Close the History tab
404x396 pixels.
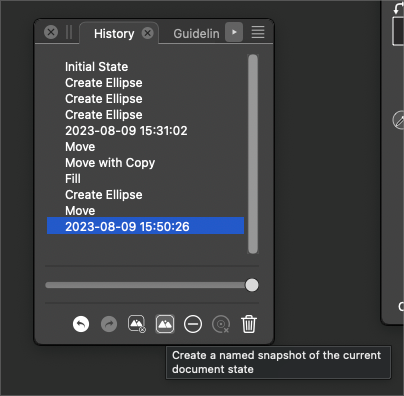click(x=147, y=33)
